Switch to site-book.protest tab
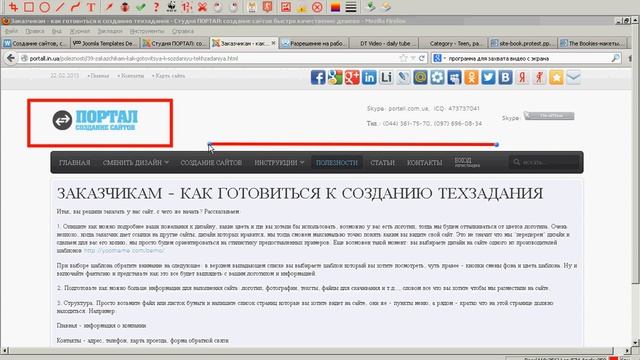The image size is (640, 360). 522,43
